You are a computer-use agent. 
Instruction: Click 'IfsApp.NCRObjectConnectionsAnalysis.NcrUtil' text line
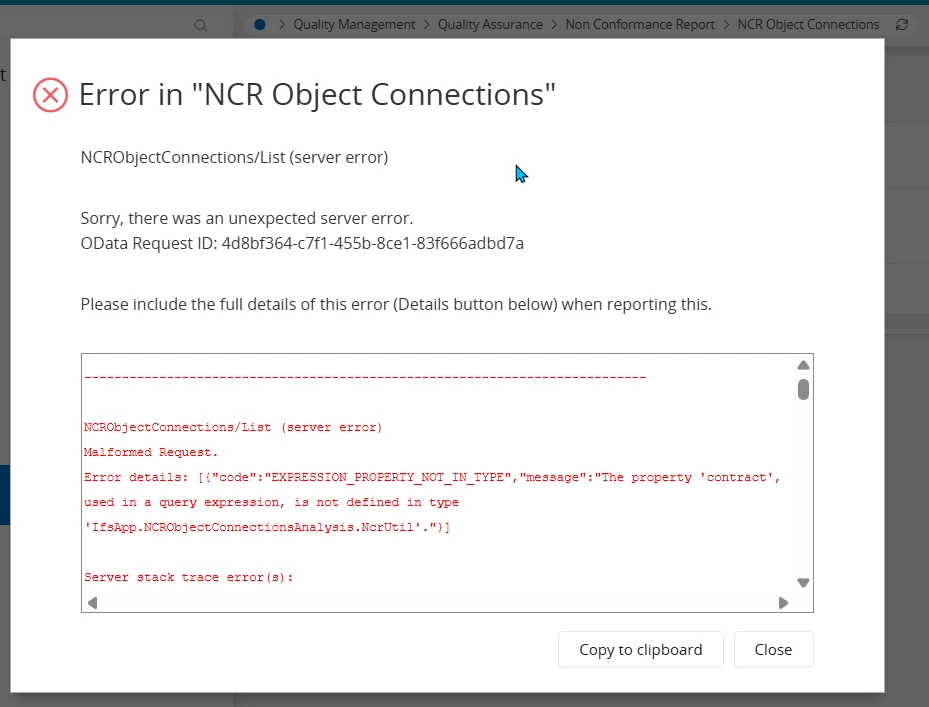pyautogui.click(x=267, y=527)
